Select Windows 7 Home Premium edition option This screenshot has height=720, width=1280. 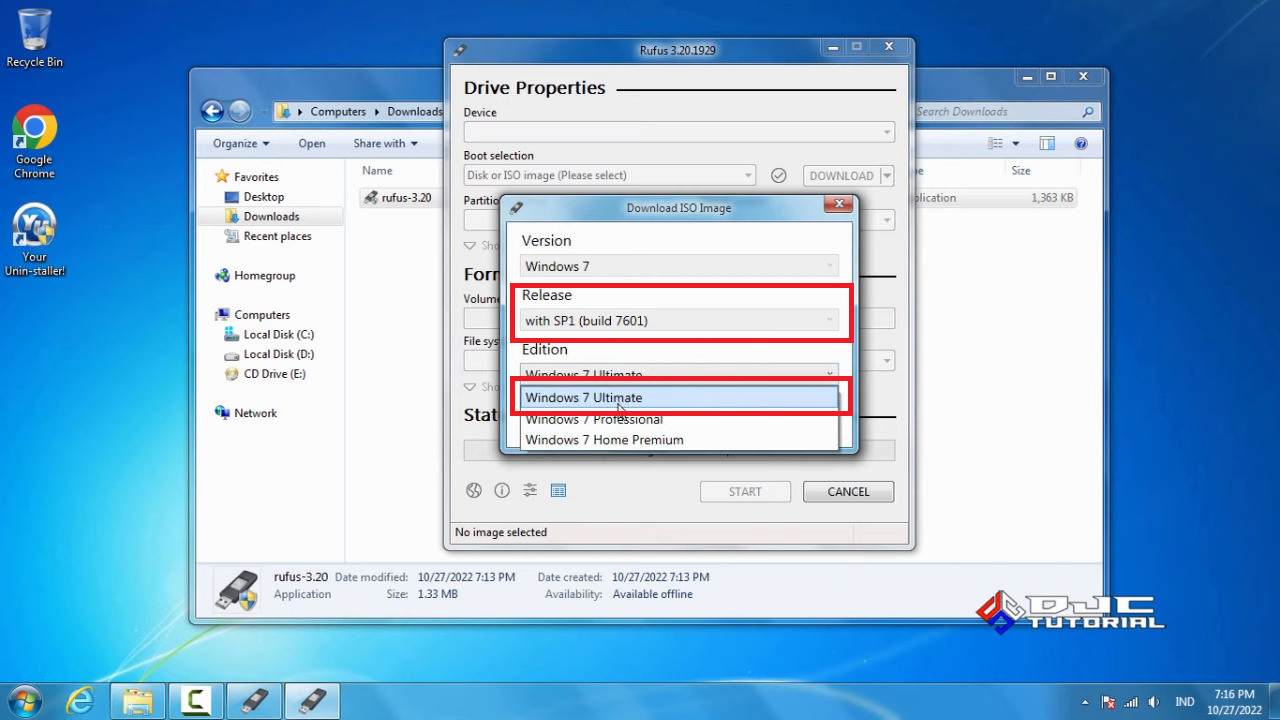tap(679, 440)
